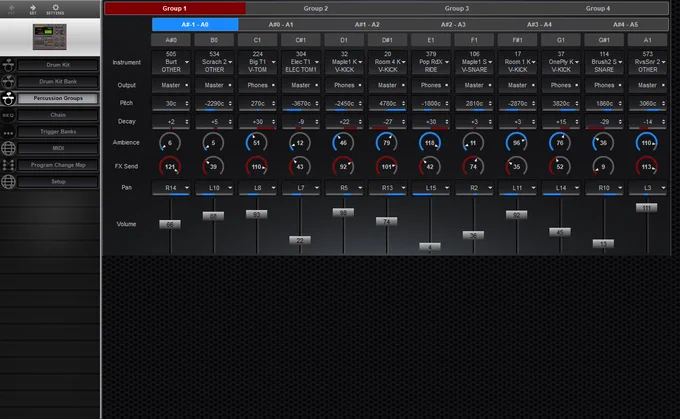Open the R13 pan dropdown

pos(387,188)
